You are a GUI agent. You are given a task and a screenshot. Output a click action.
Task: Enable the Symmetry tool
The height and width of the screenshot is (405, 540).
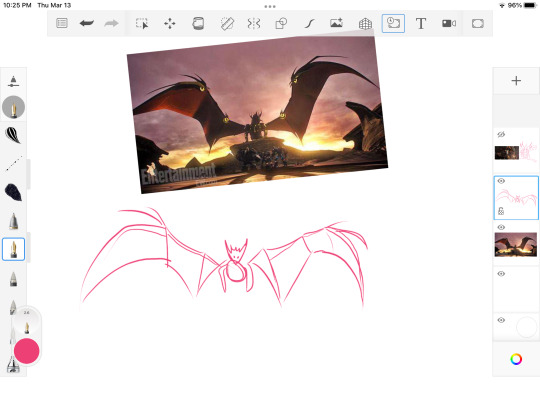click(x=254, y=23)
